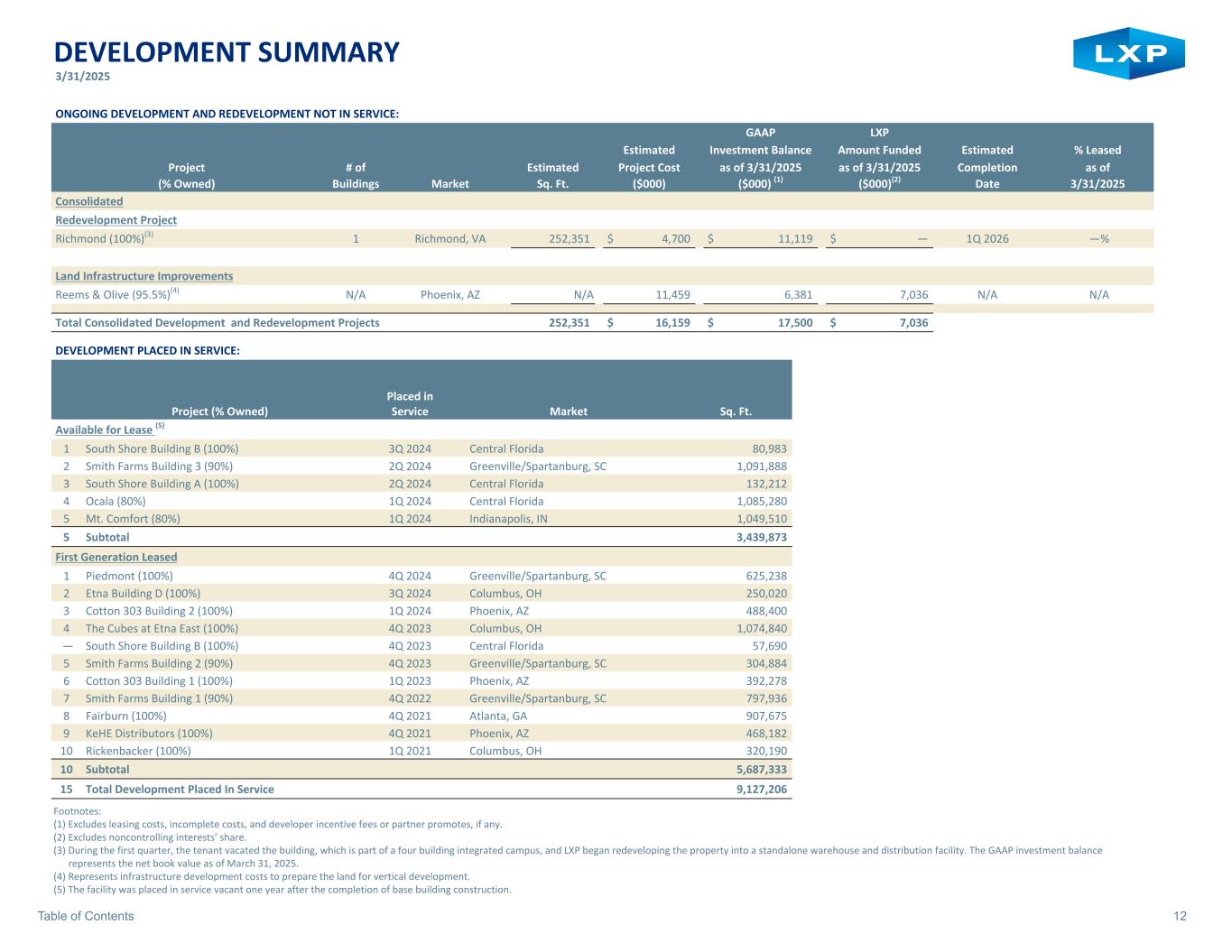
Task: Select the Redevelopment Project heading
Action: [x=116, y=220]
